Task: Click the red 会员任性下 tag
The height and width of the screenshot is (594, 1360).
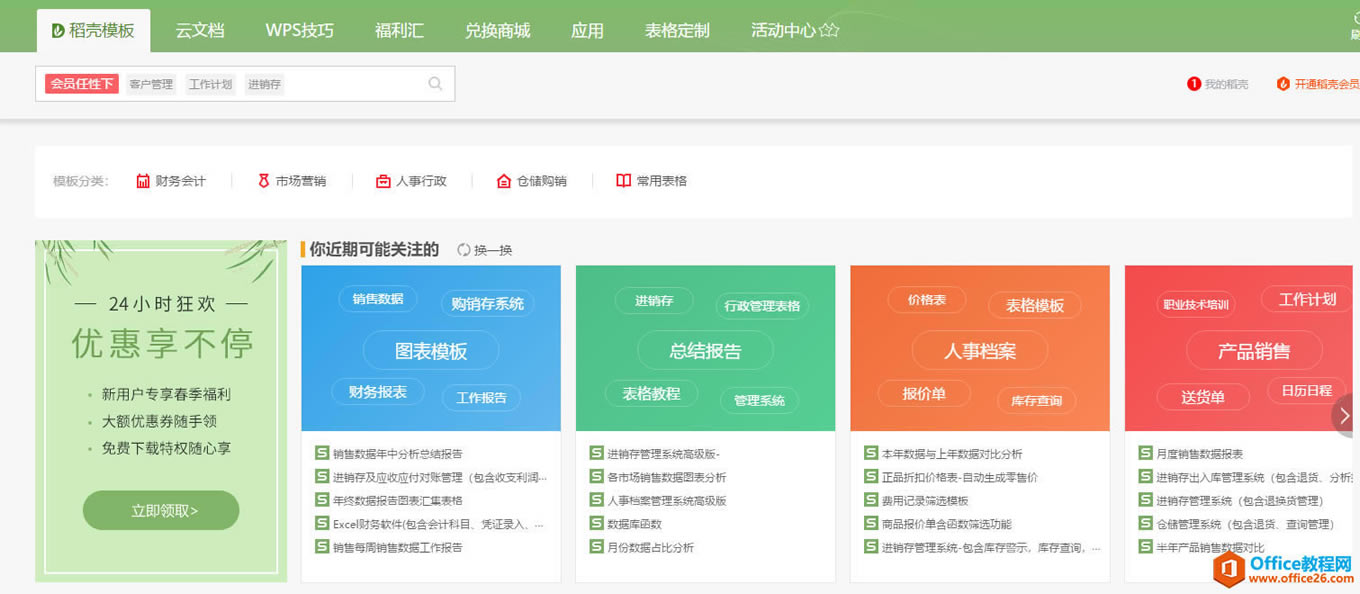Action: pyautogui.click(x=82, y=84)
